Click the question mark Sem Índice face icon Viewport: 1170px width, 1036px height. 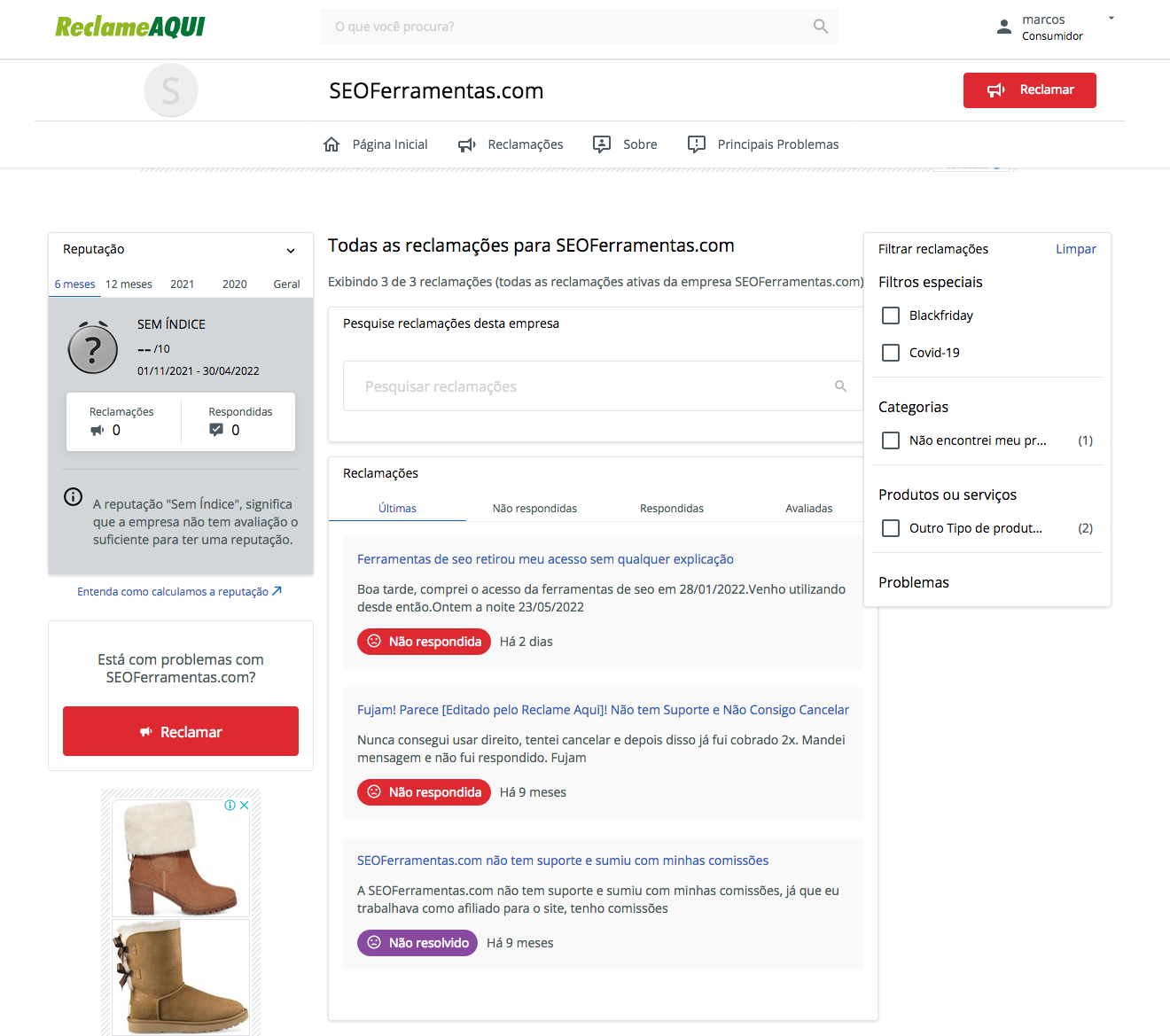(93, 348)
